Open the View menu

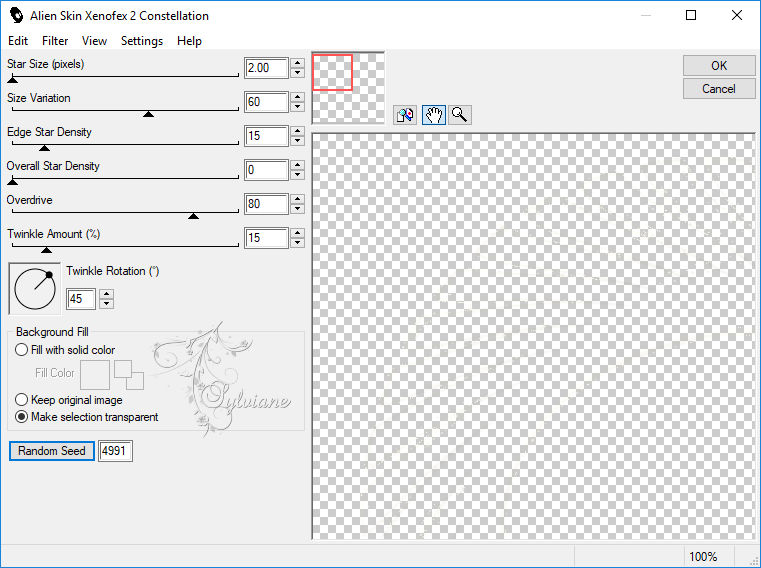coord(94,41)
